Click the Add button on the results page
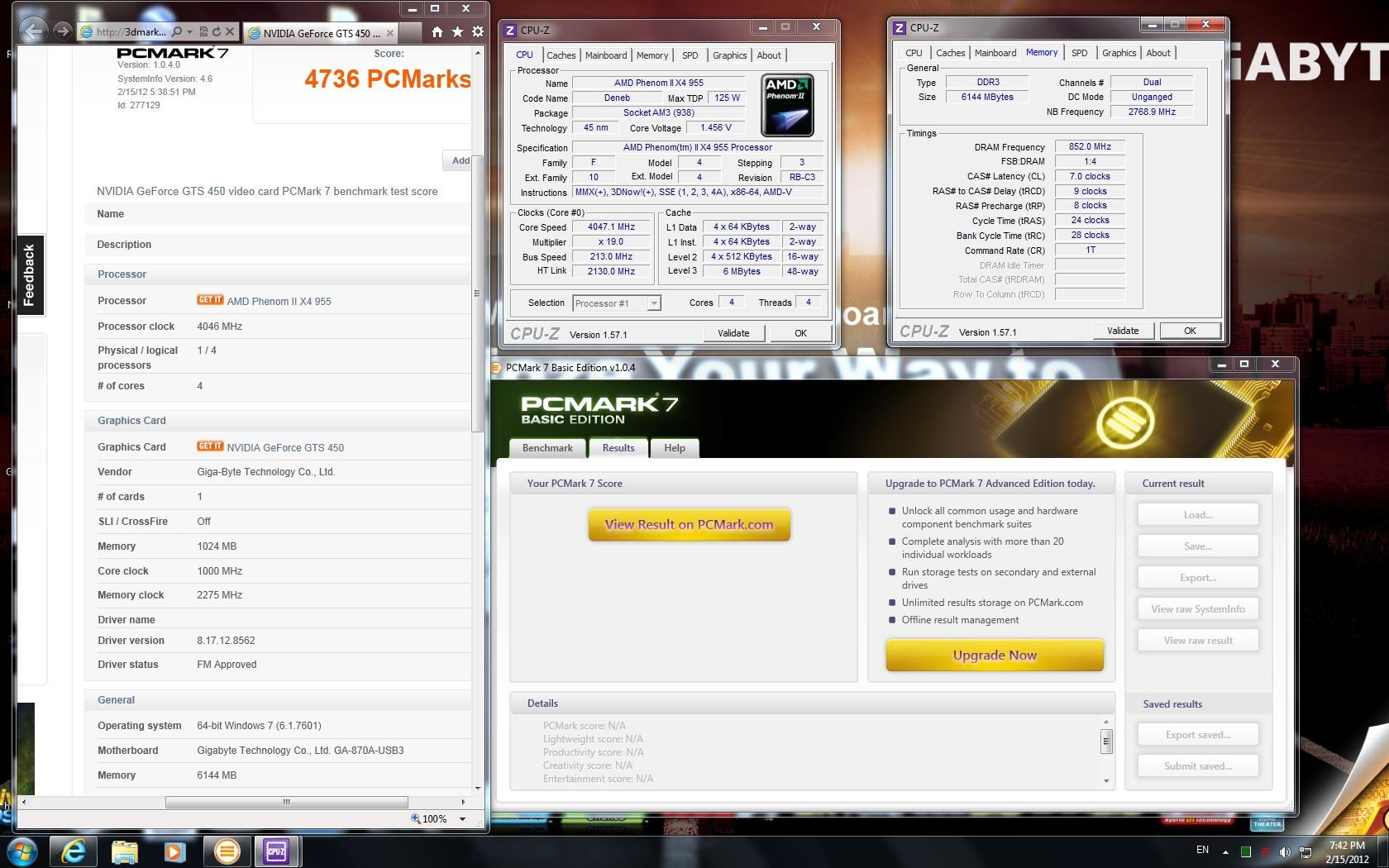 (459, 160)
